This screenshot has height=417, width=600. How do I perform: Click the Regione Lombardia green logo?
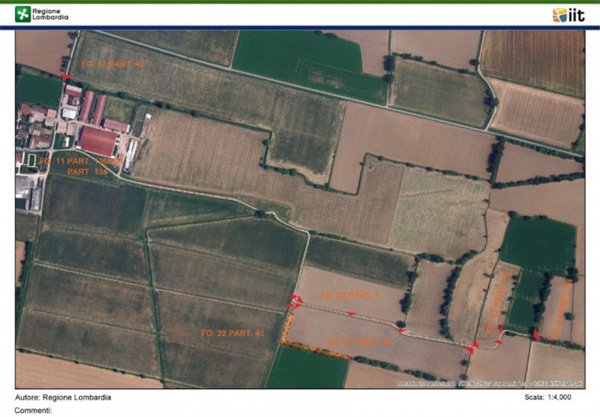point(23,14)
